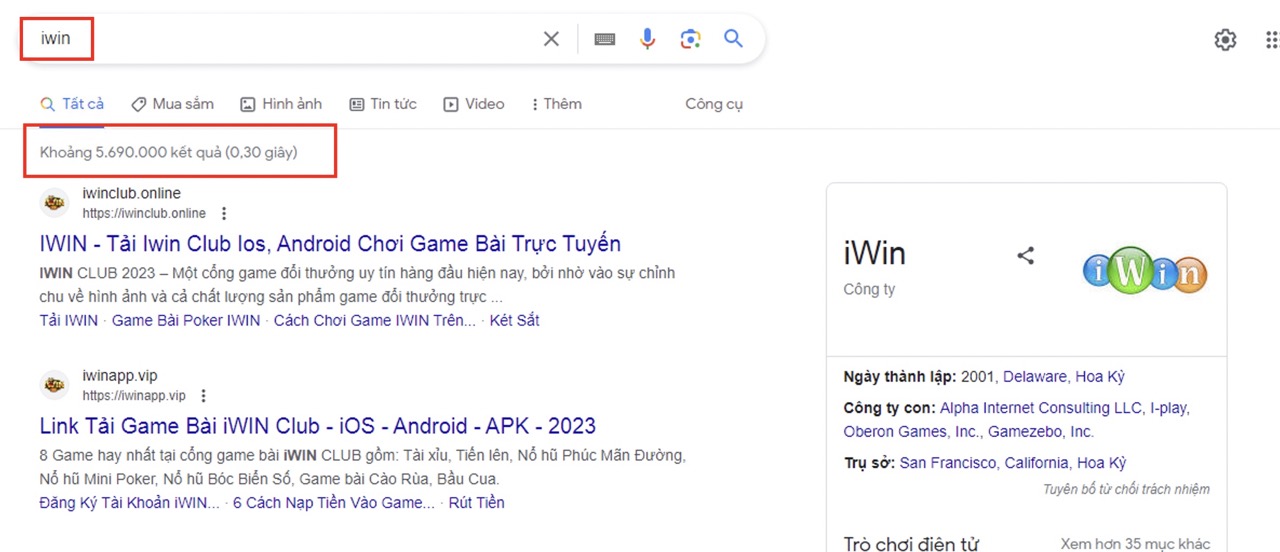Open the on-screen keyboard input tool
This screenshot has width=1280, height=552.
[x=604, y=39]
